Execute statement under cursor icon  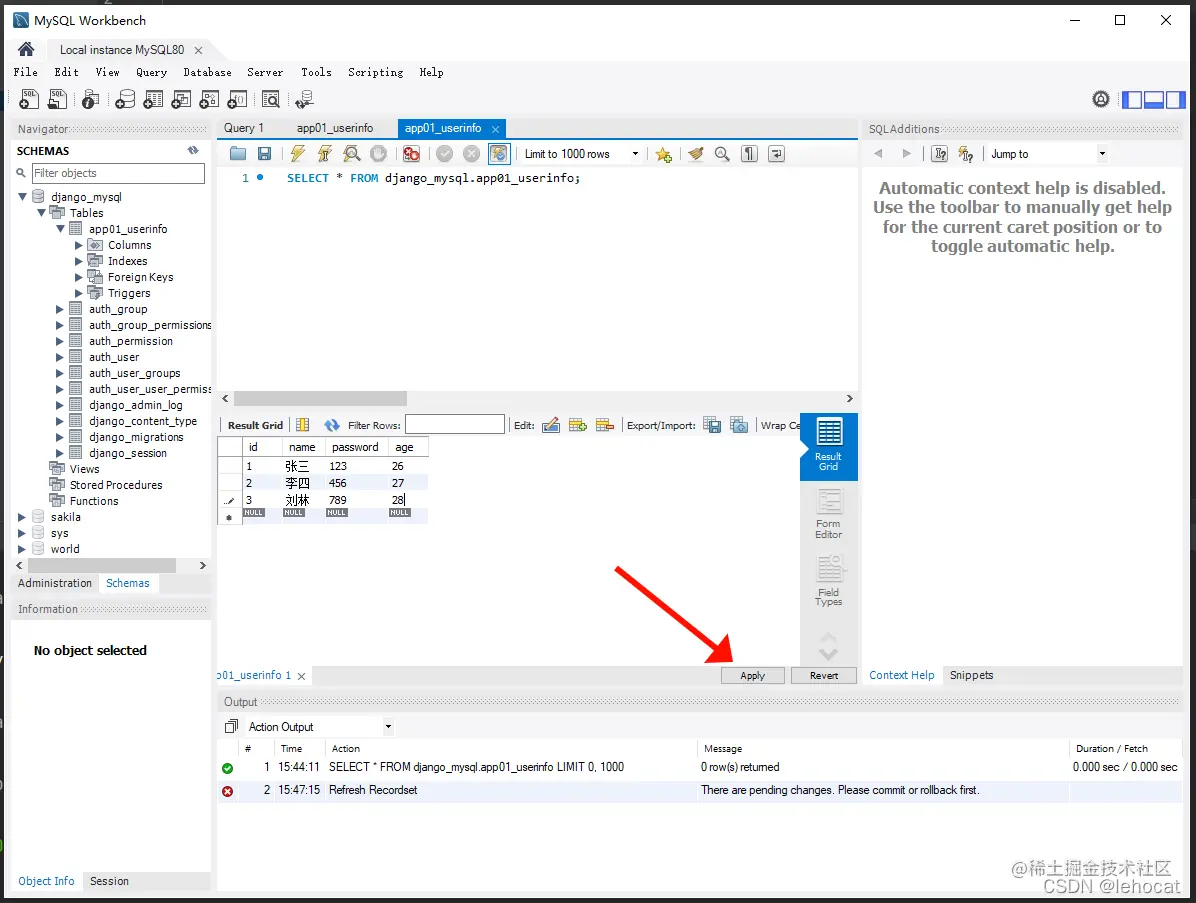point(325,154)
